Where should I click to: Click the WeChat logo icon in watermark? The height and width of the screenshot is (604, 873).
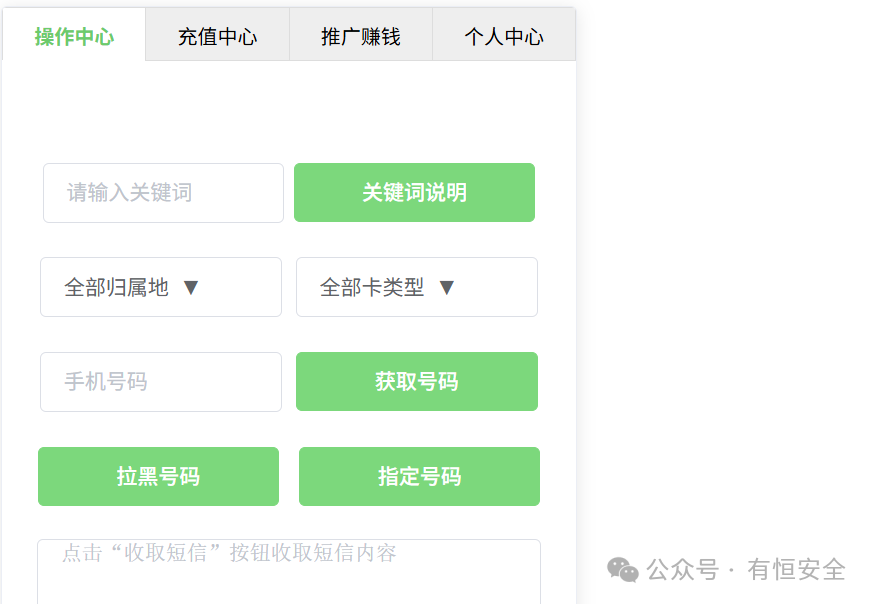[622, 569]
